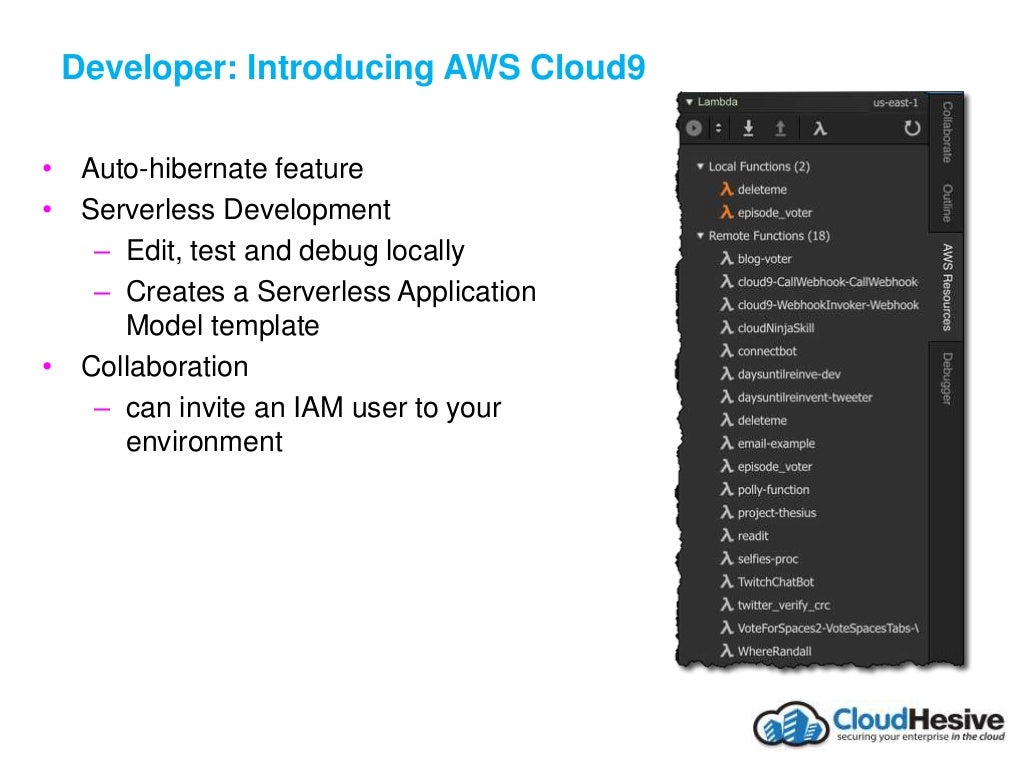Click lambda icon next to connectbot
Screen dimensions: 1024x768
click(x=726, y=351)
